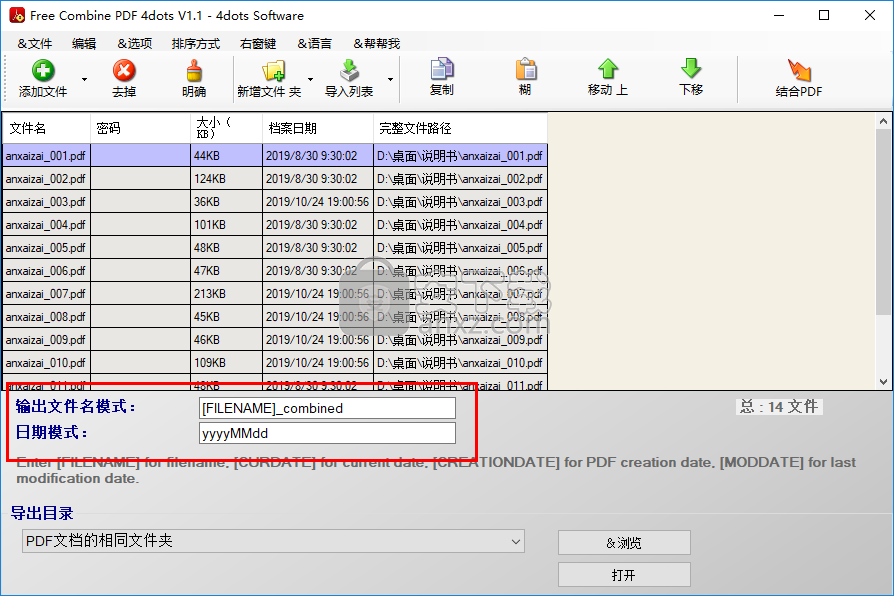Close the Free Combine PDF window

pyautogui.click(x=869, y=15)
